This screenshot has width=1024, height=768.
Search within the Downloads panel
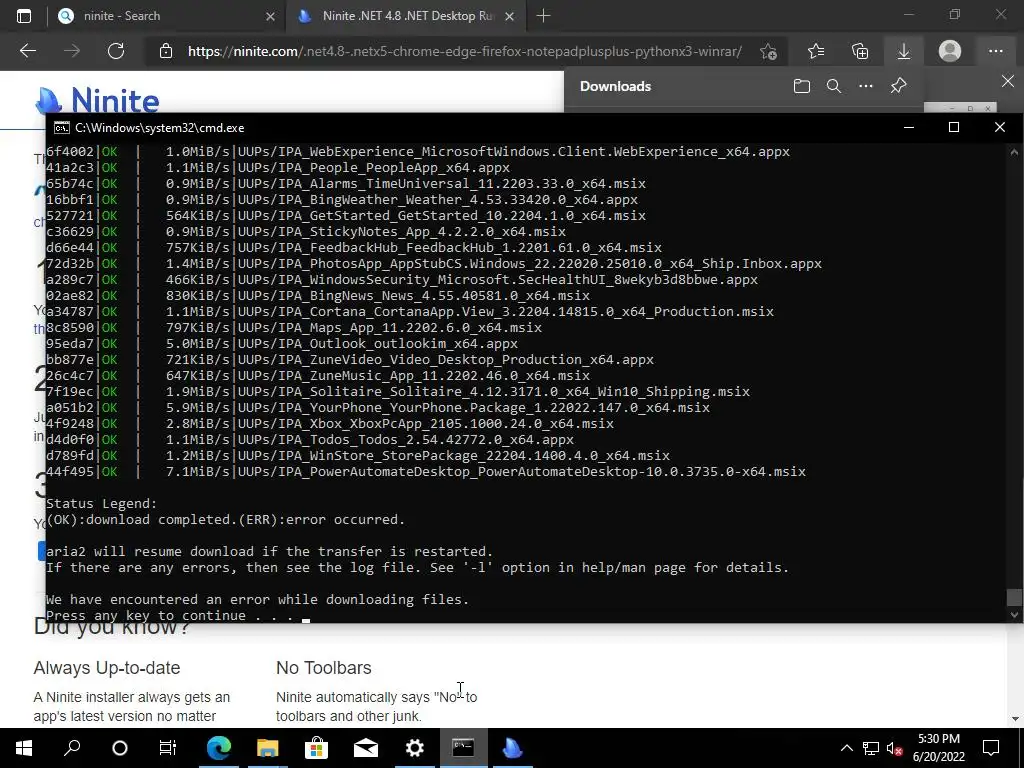coord(834,86)
